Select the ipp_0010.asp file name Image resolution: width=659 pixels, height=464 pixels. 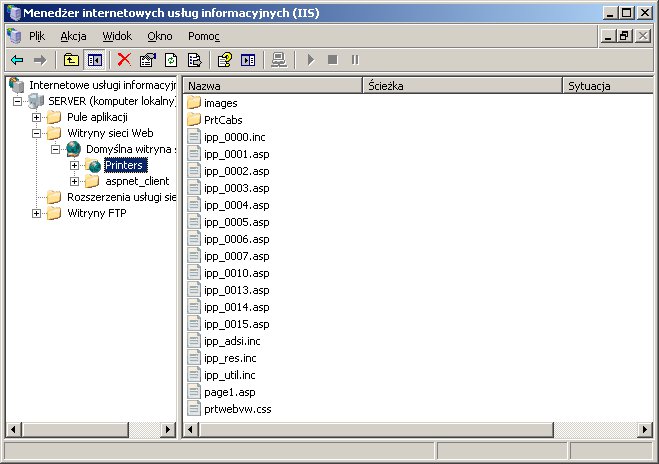[x=237, y=273]
